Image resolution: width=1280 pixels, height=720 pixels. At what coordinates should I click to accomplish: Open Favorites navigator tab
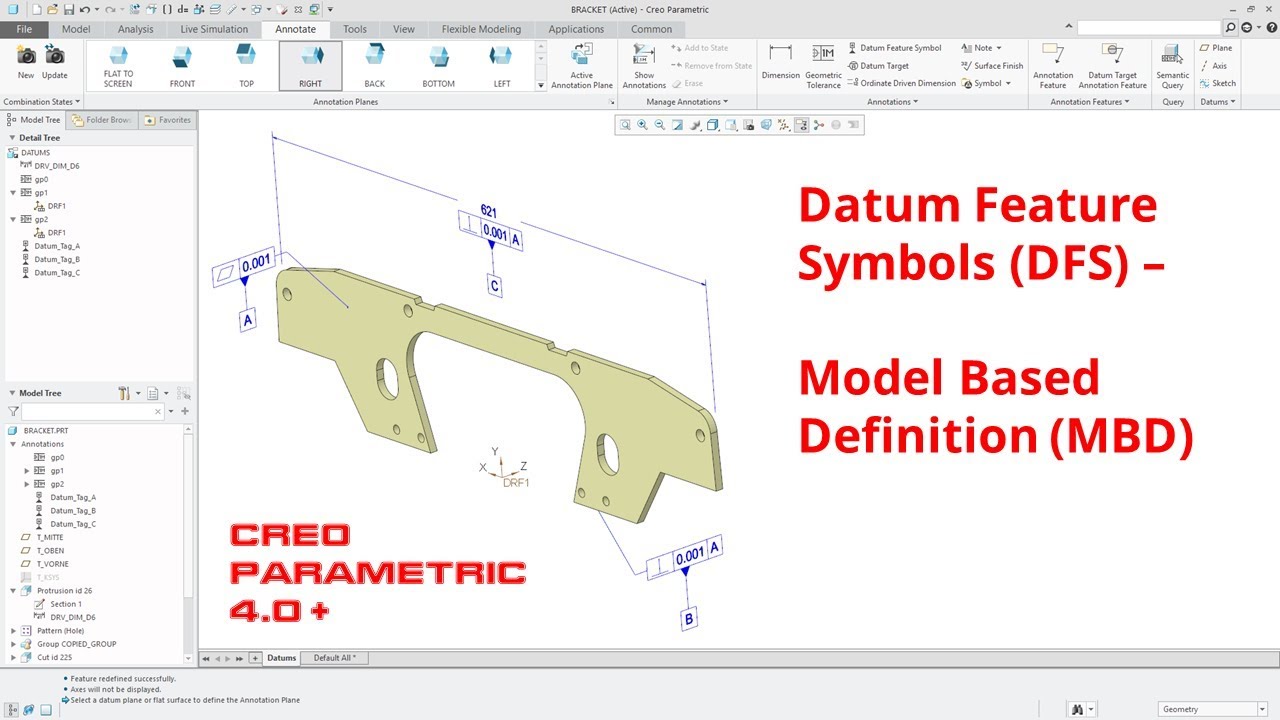point(167,120)
